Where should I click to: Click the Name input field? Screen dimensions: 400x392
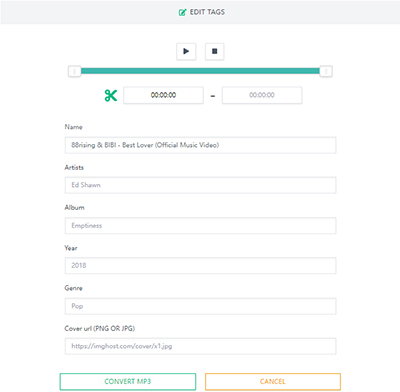[x=200, y=145]
